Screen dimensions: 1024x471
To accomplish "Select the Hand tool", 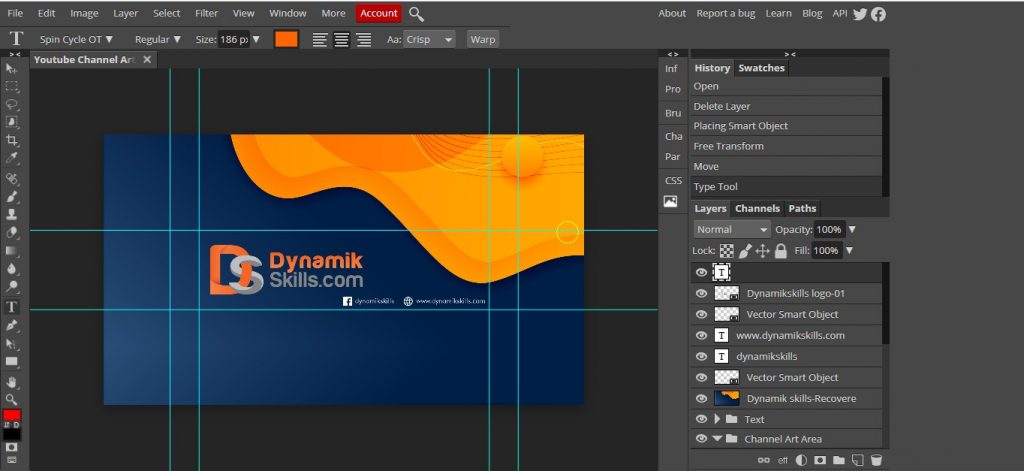I will [12, 382].
